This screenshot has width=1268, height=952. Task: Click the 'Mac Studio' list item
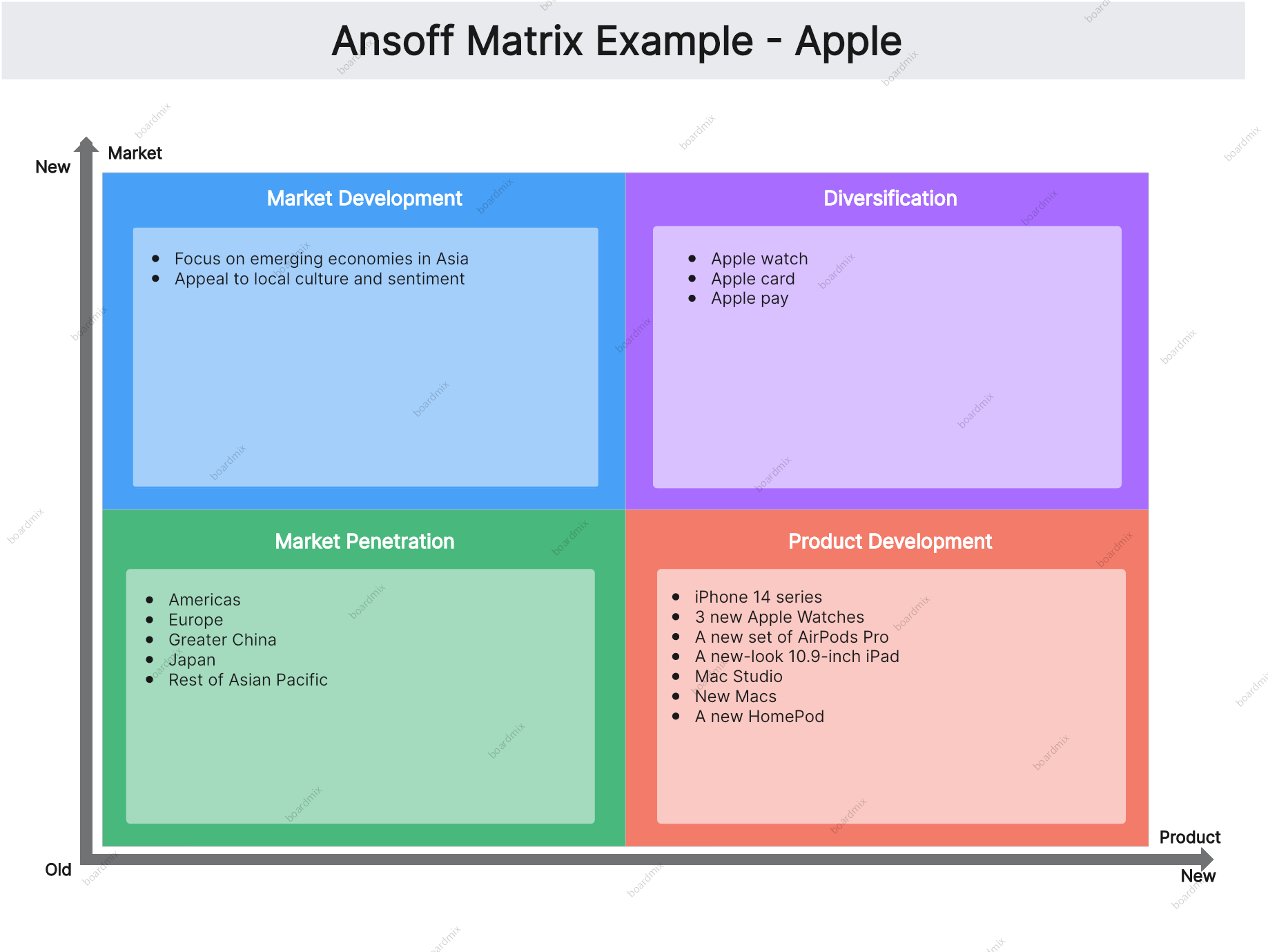(x=738, y=677)
